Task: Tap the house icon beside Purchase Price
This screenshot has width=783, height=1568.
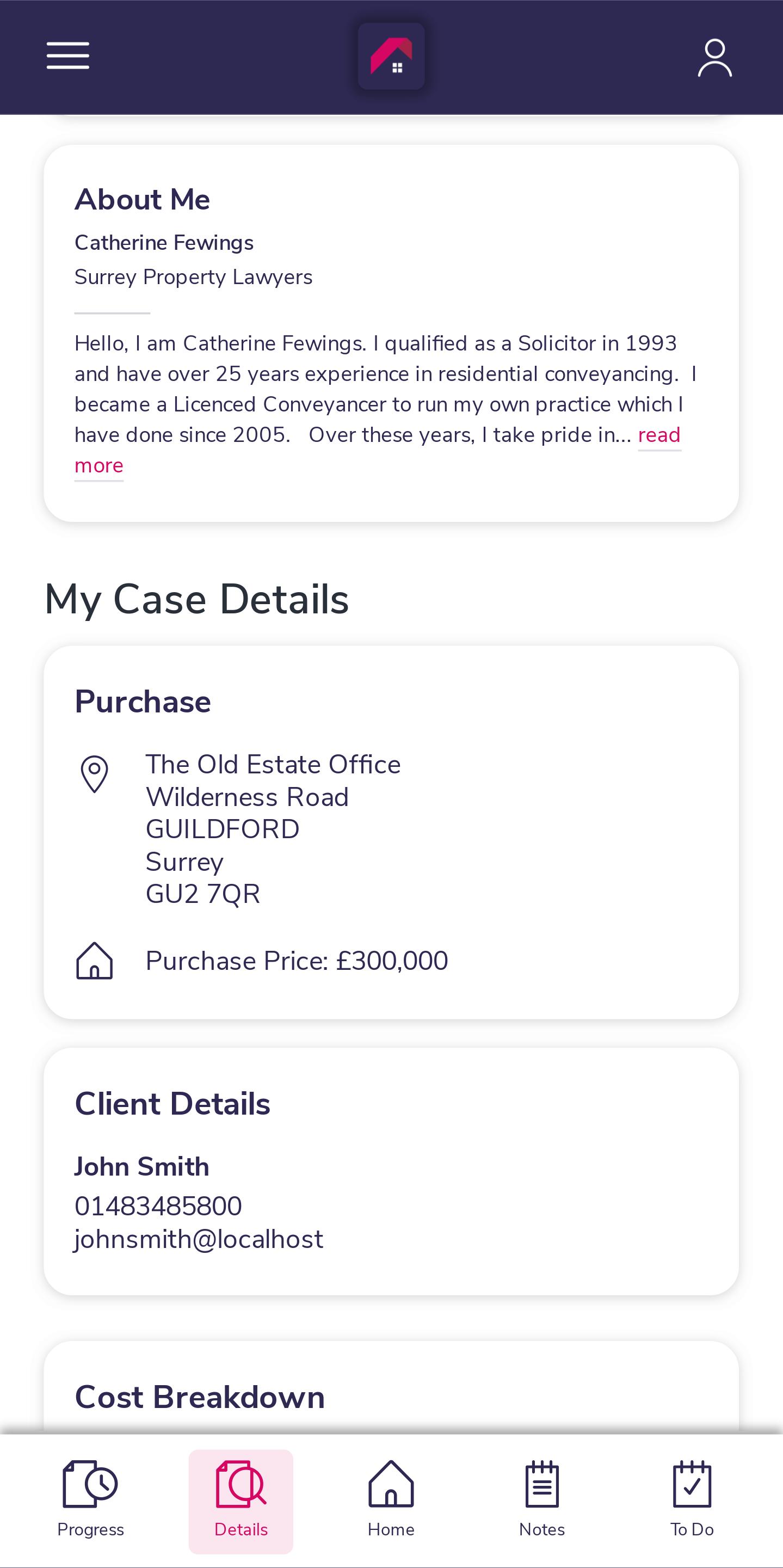Action: point(94,961)
